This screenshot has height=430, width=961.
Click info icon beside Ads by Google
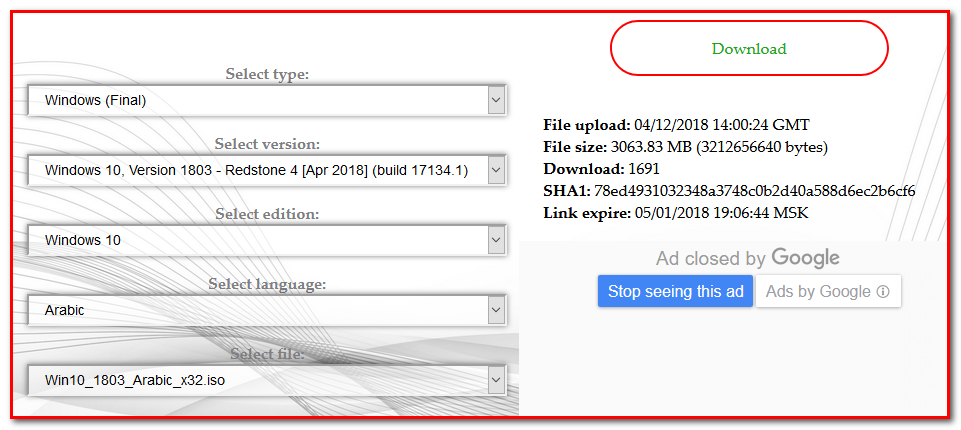pyautogui.click(x=882, y=292)
